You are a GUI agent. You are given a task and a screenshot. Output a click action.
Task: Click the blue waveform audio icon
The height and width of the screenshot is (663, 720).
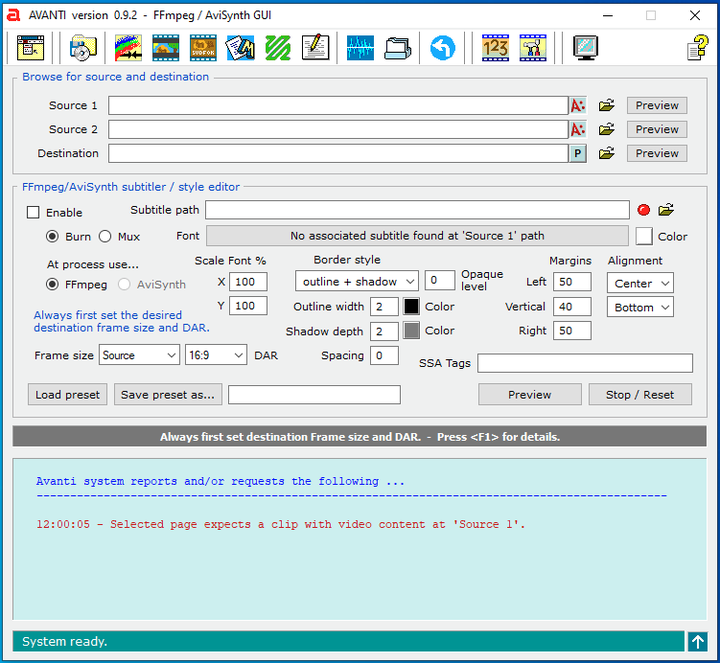pos(360,47)
